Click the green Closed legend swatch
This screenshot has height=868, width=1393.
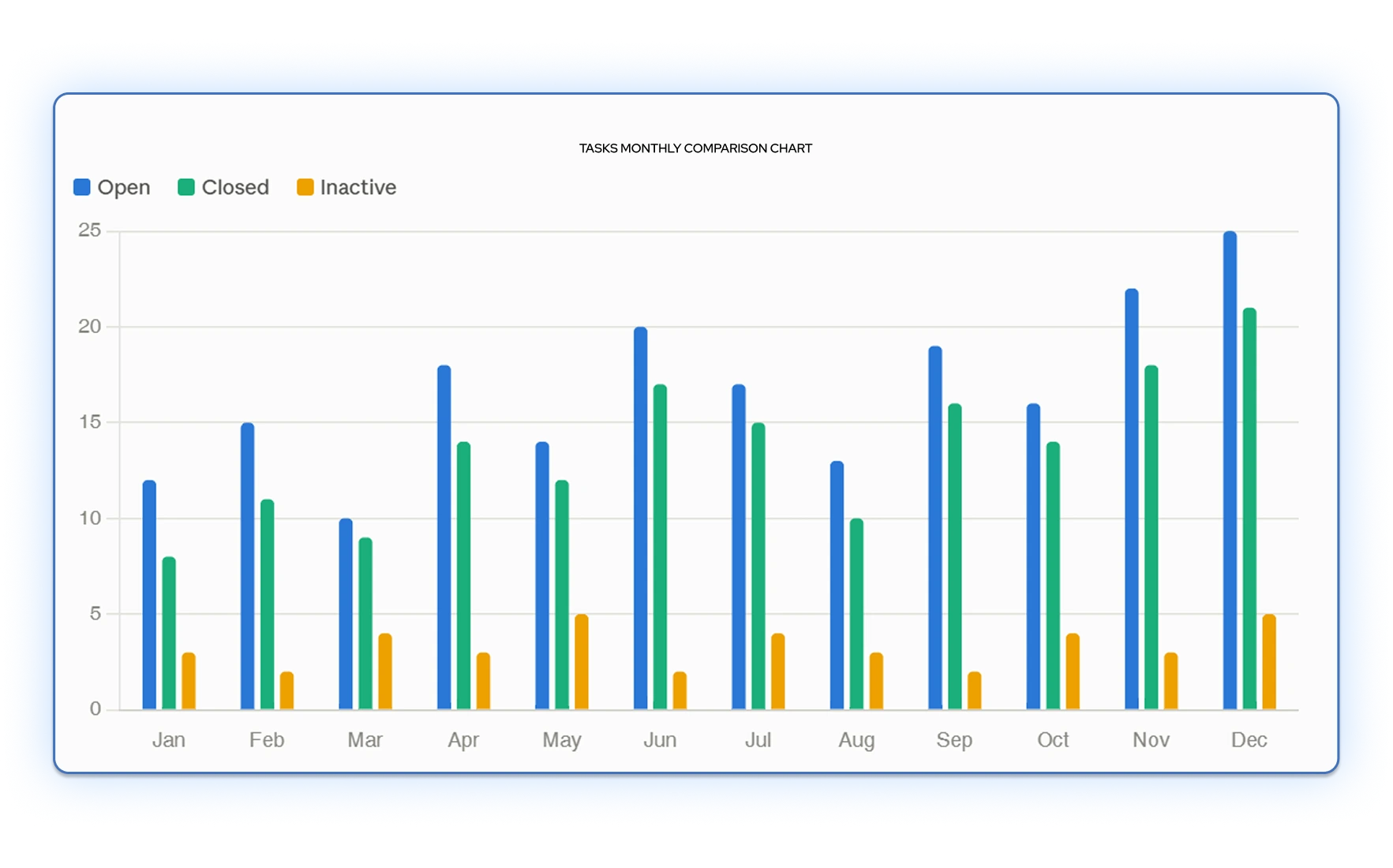coord(186,187)
